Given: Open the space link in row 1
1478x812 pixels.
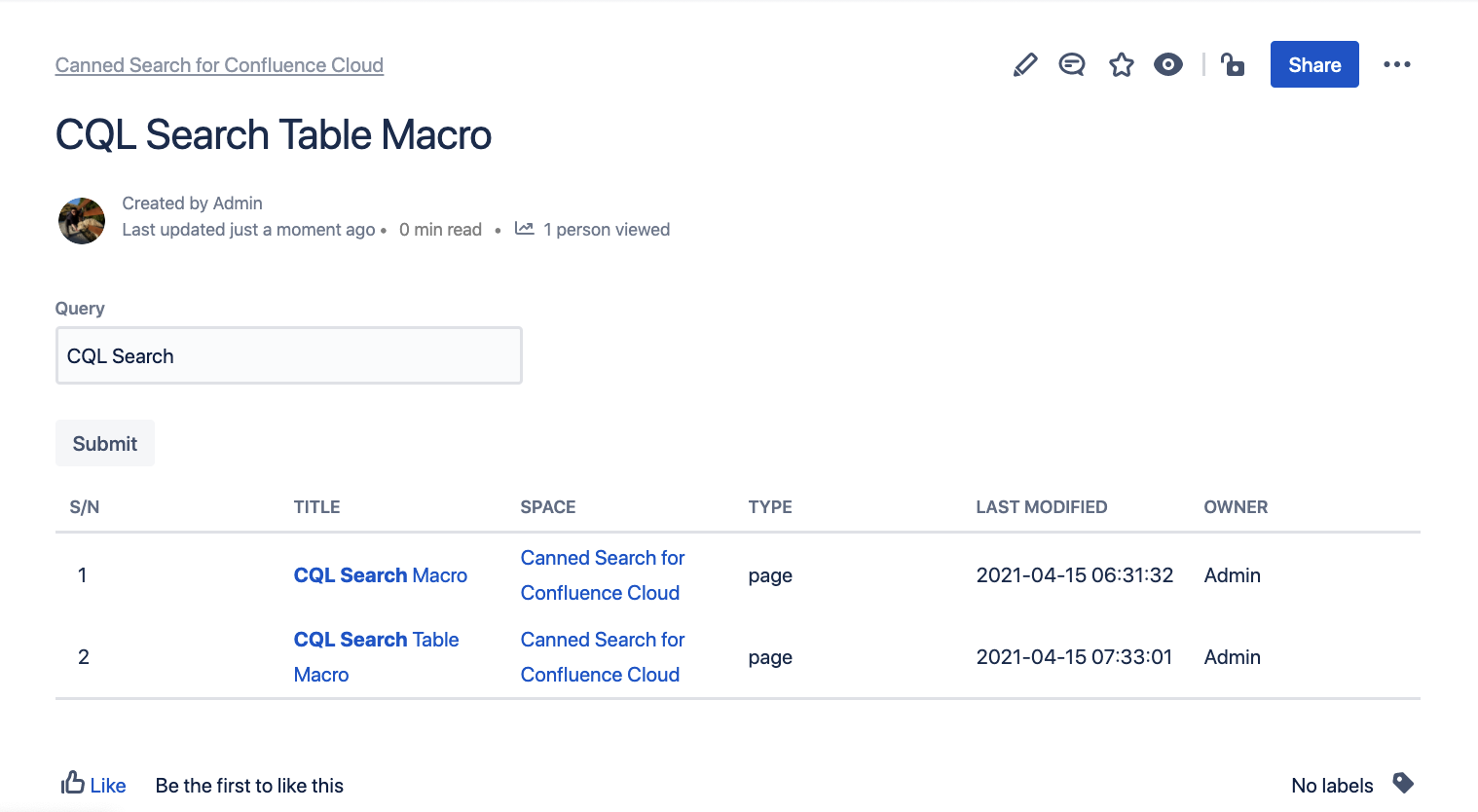Looking at the screenshot, I should click(x=602, y=558).
